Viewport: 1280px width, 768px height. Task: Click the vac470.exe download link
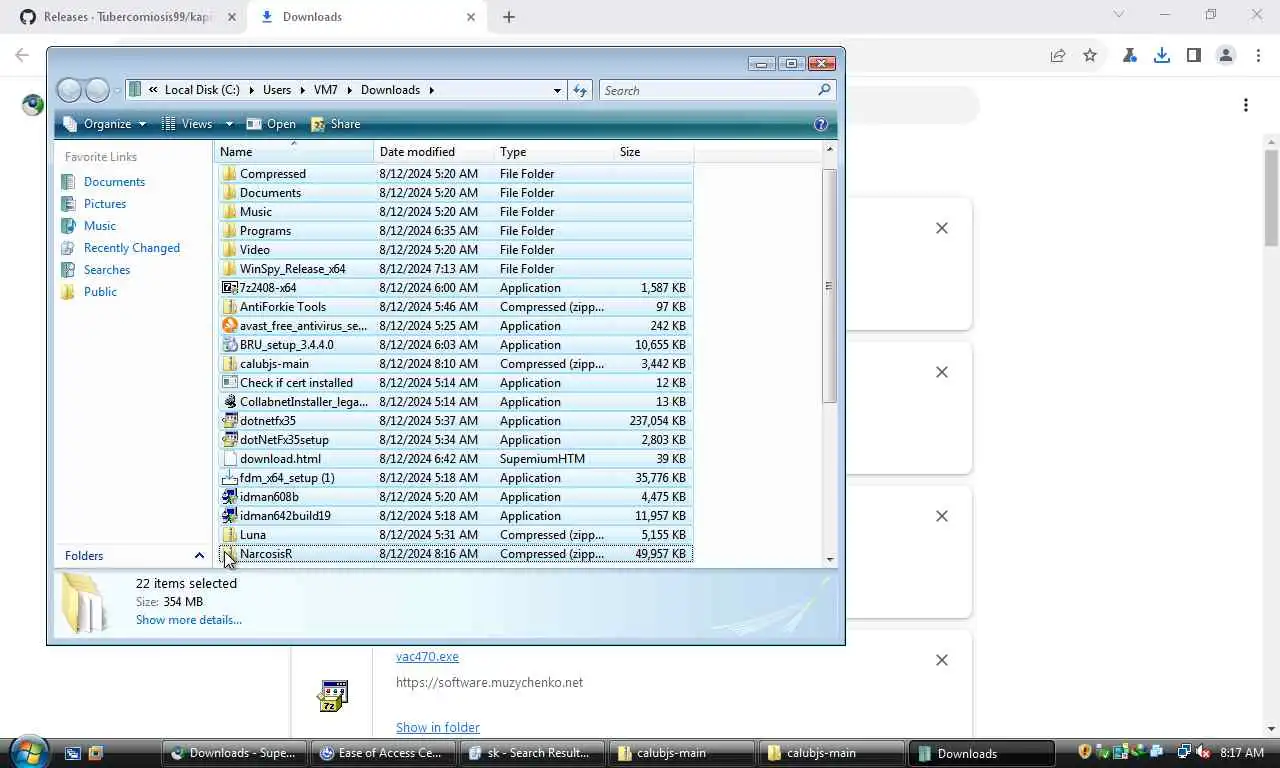pos(427,657)
